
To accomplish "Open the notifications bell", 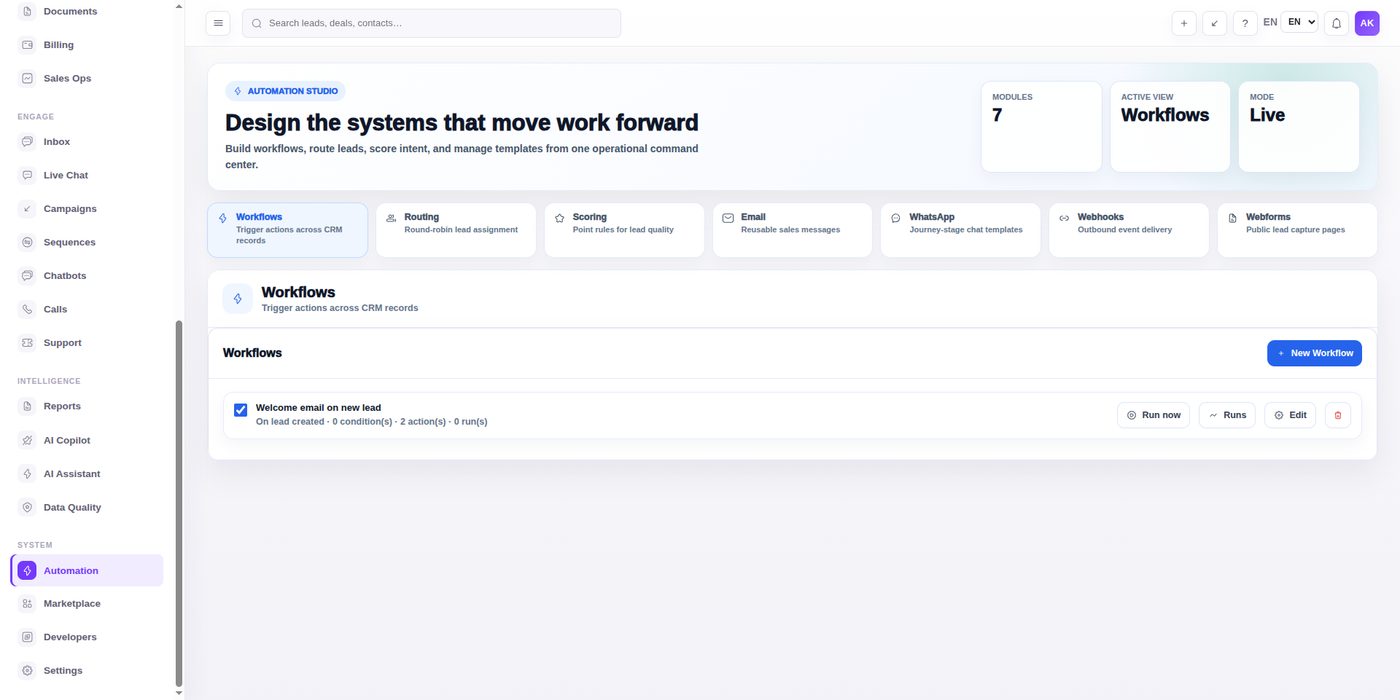I will [x=1336, y=23].
